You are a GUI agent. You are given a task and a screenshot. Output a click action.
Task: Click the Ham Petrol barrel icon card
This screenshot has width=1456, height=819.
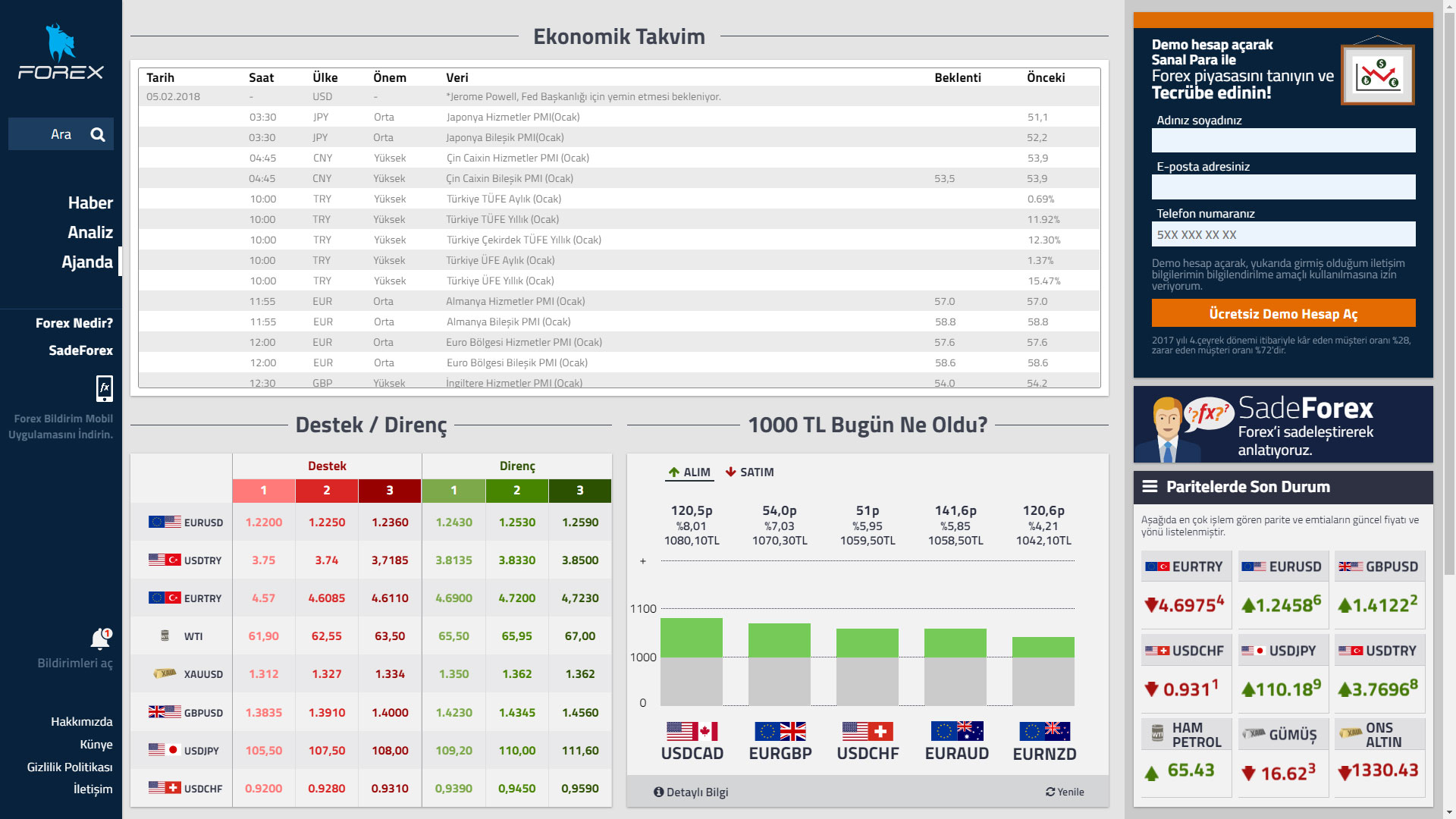1157,733
